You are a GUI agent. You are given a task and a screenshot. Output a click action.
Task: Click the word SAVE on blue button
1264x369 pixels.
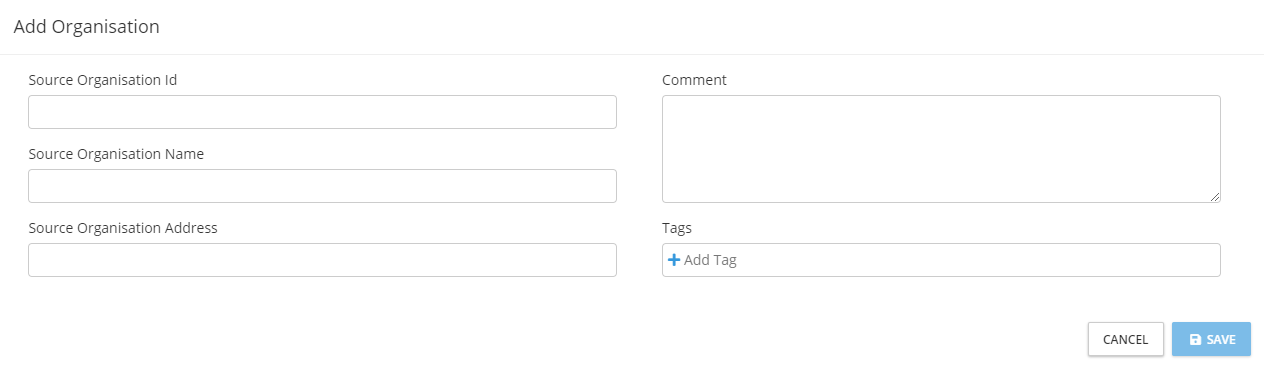tap(1221, 340)
